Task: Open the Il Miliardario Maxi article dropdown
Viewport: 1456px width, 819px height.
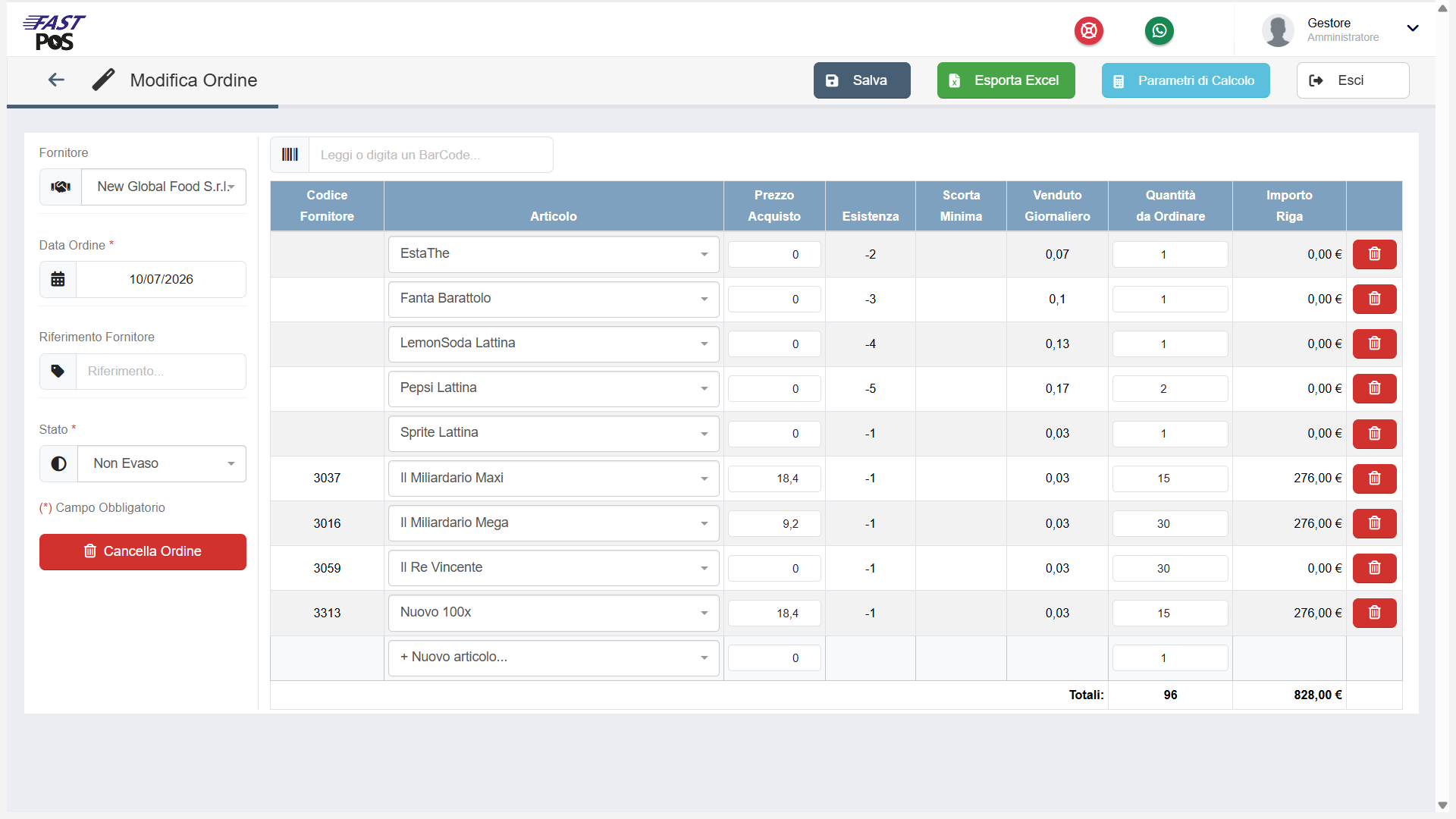Action: pyautogui.click(x=554, y=479)
